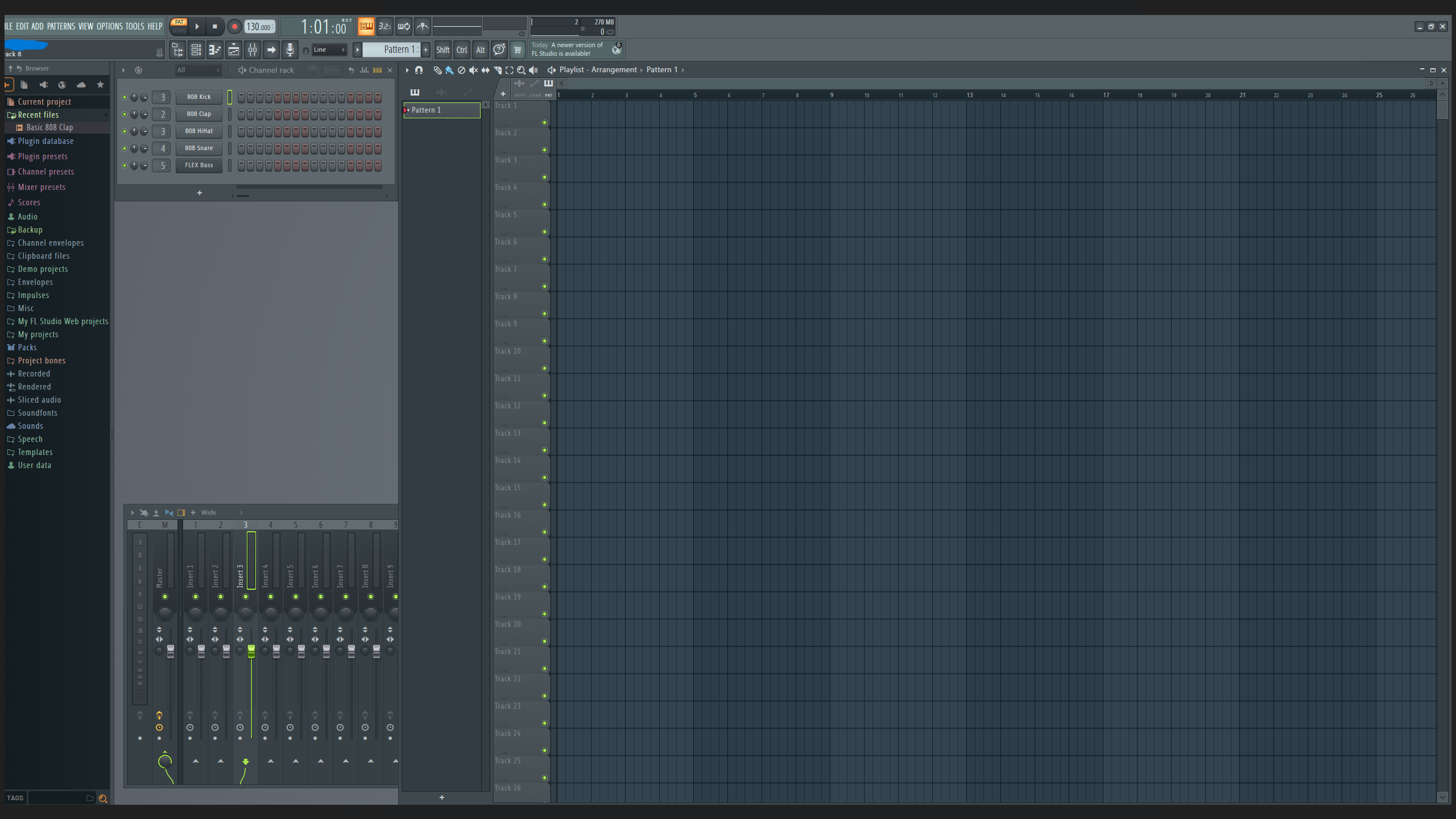Open Channel rack graph editor icon
The image size is (1456, 819).
pos(364,70)
